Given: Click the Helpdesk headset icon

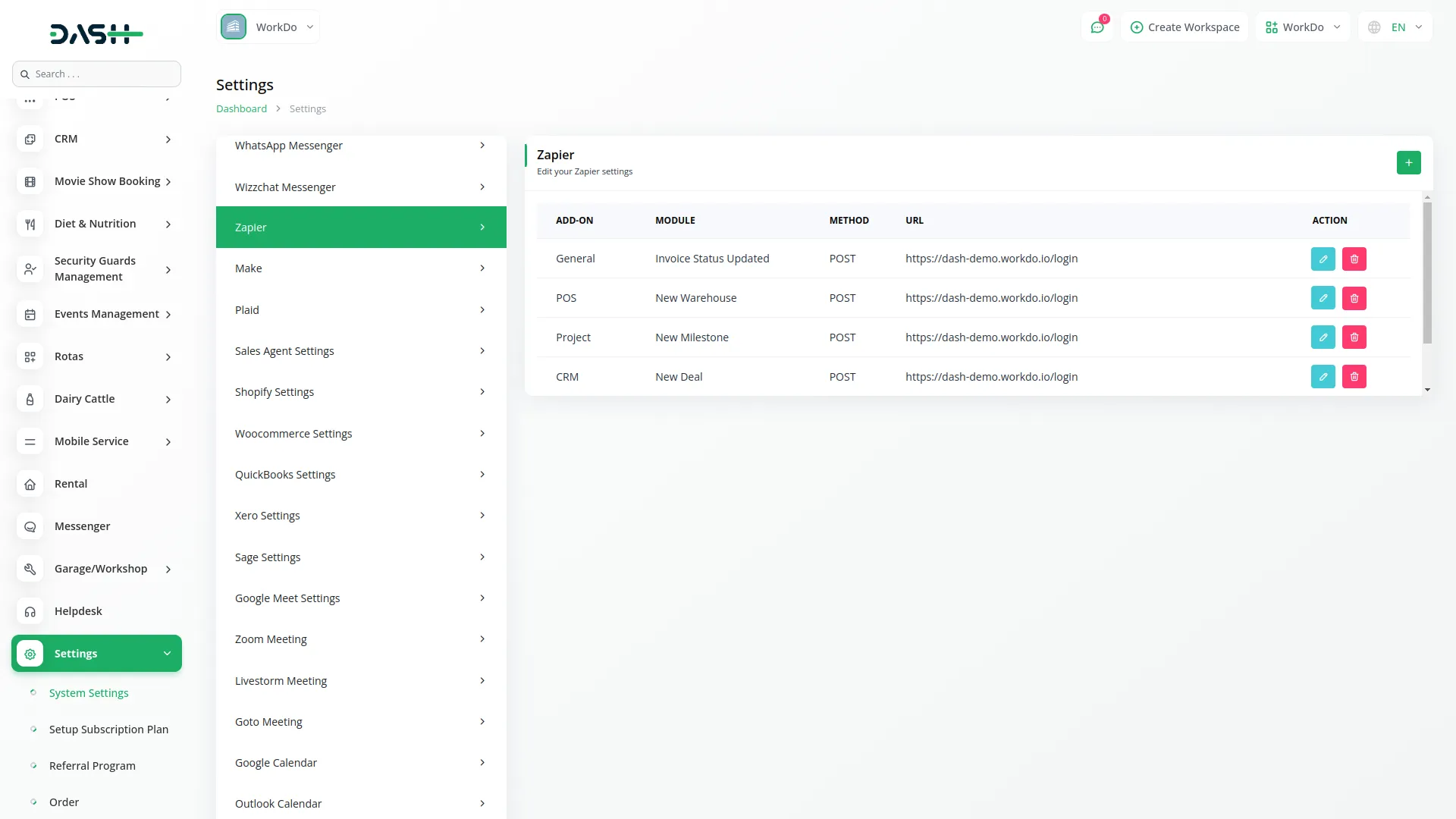Looking at the screenshot, I should (30, 611).
